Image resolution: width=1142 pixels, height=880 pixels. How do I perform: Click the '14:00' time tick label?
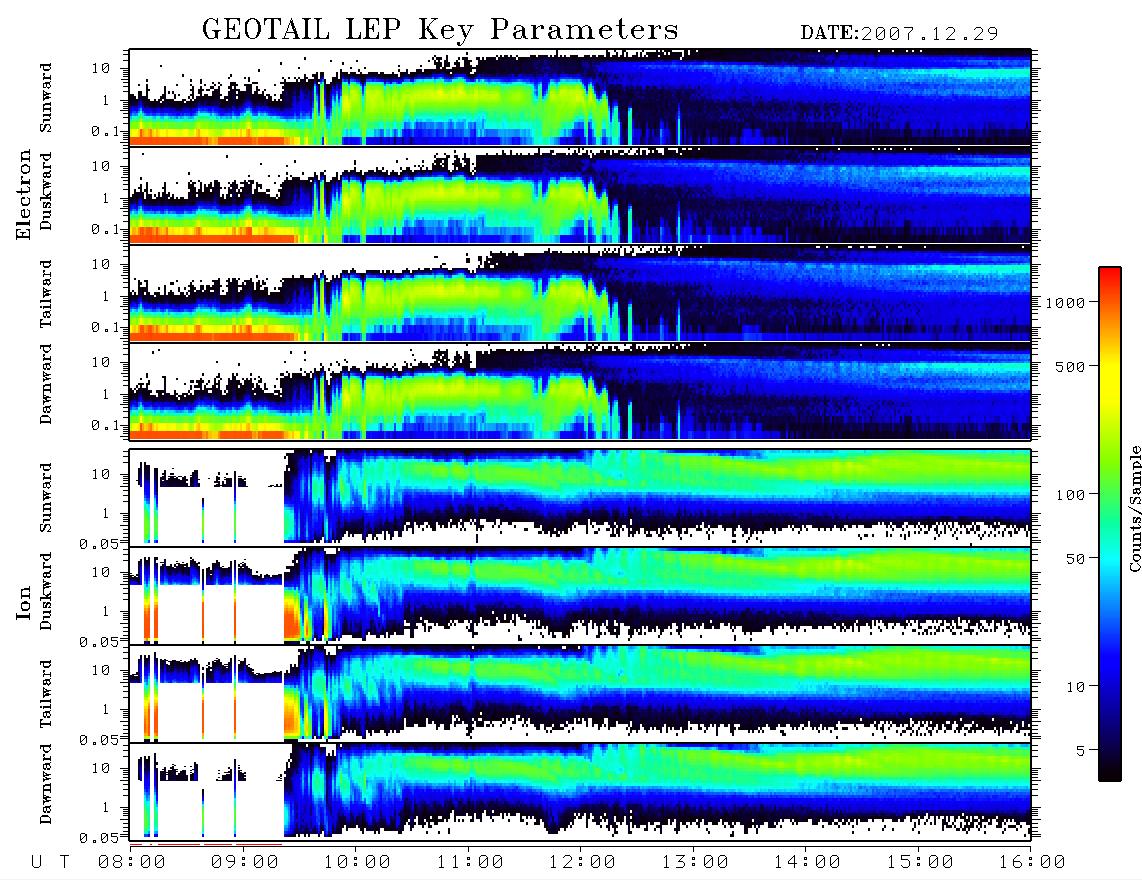(x=807, y=863)
